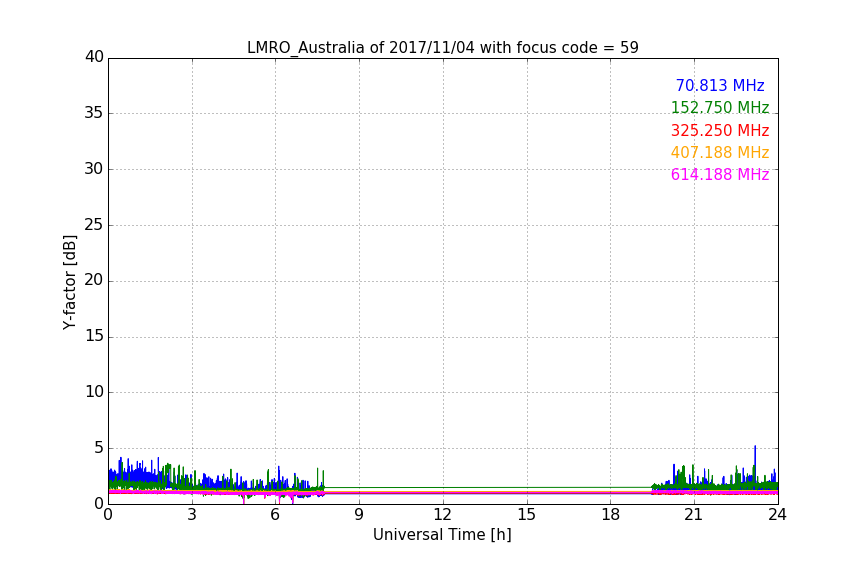Select the orange 407.188 MHz legend label
864x576 pixels.
pyautogui.click(x=720, y=152)
